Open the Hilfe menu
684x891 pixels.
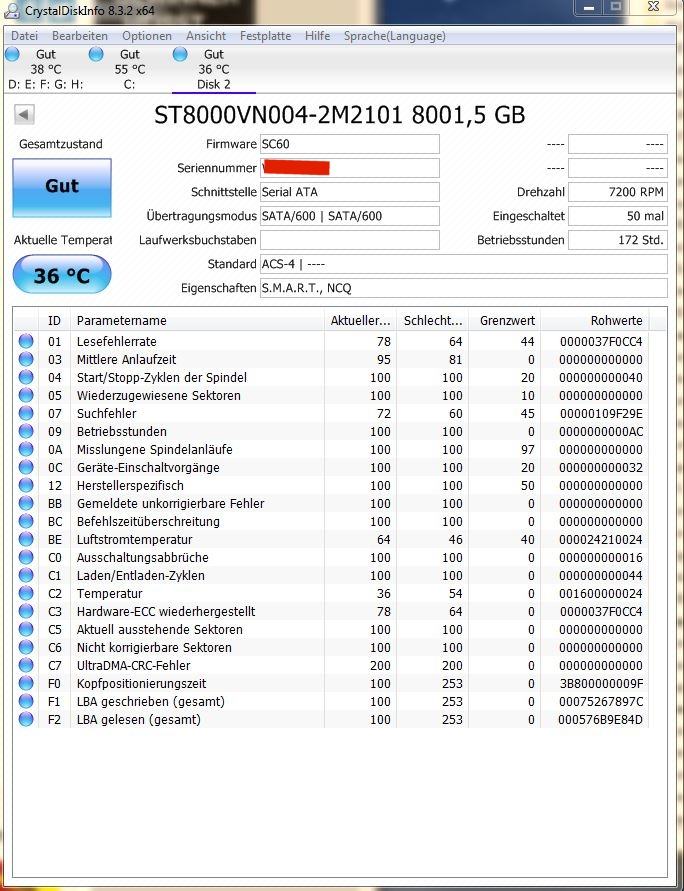point(317,36)
